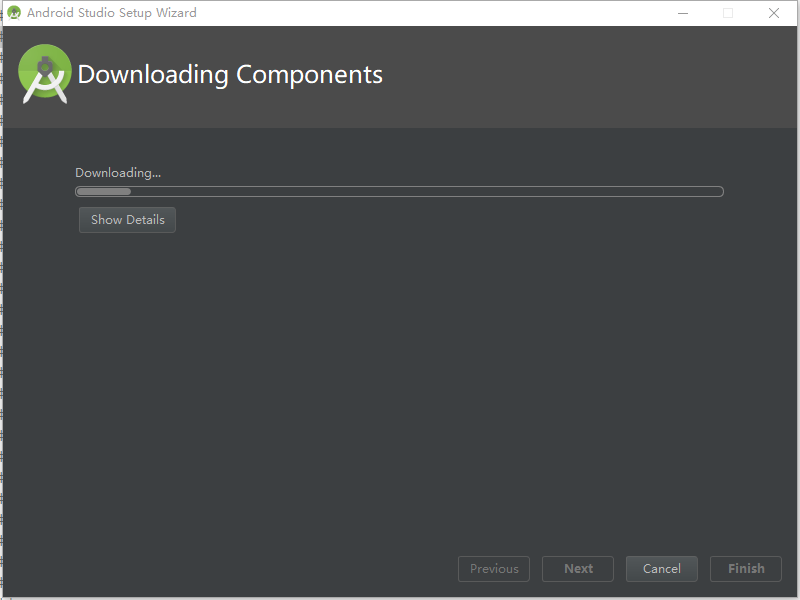Click the download progress bar

pos(399,191)
